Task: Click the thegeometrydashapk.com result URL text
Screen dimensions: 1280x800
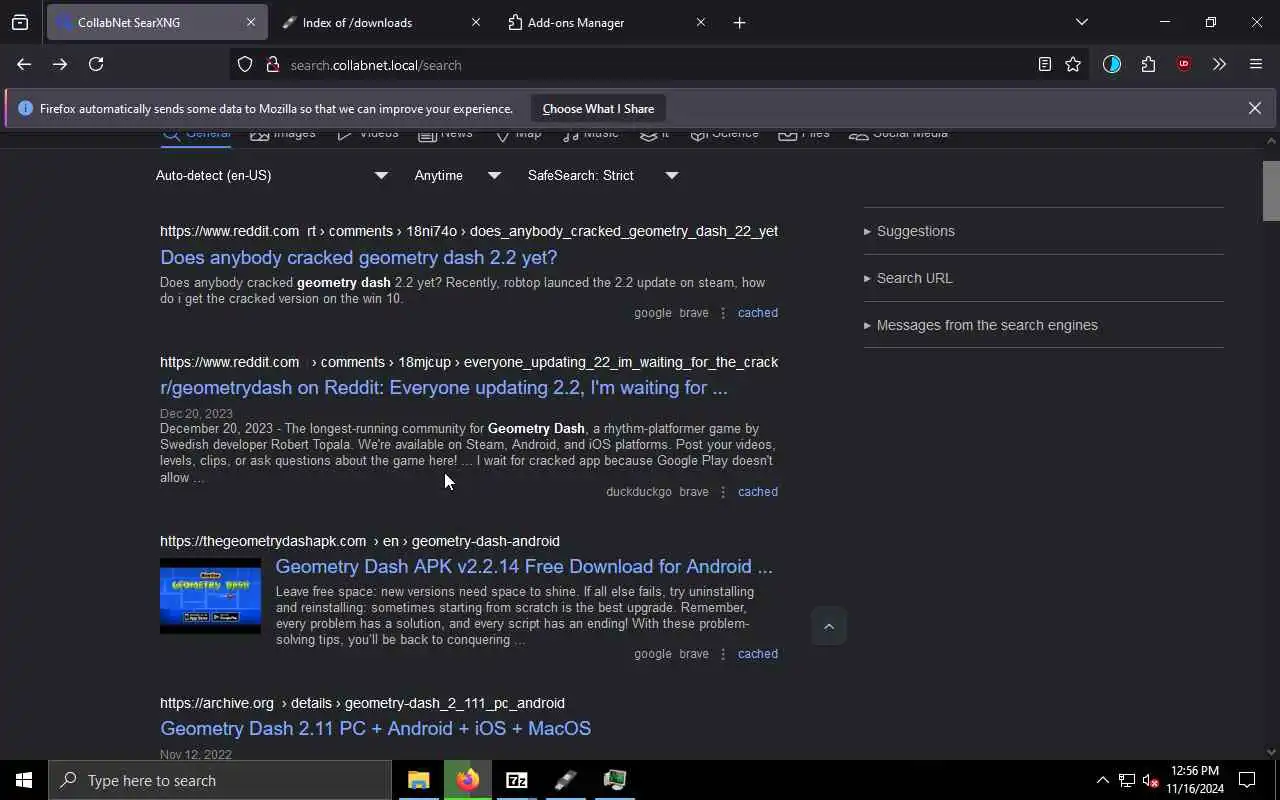Action: [x=360, y=541]
